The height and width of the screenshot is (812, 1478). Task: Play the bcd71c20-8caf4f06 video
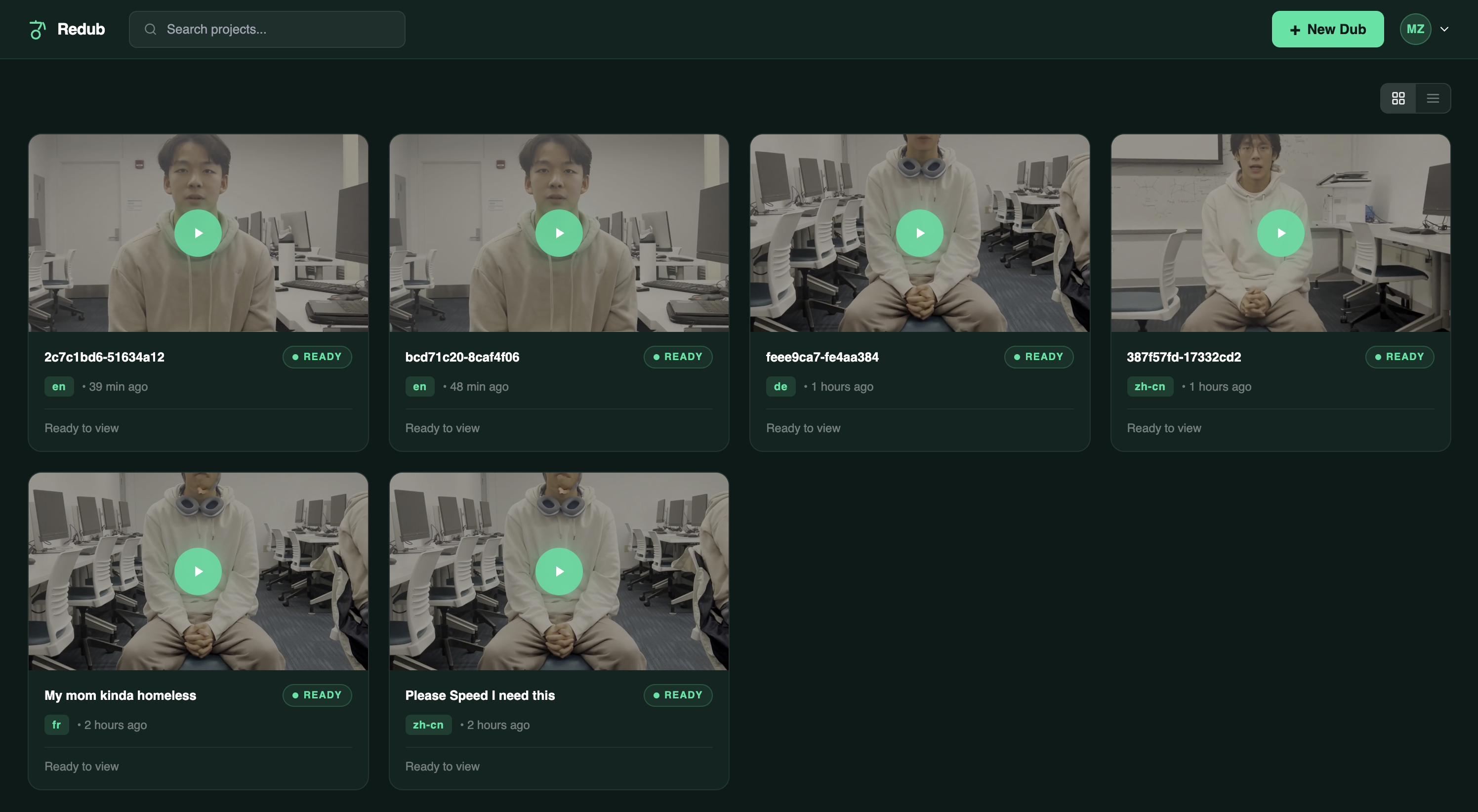click(558, 233)
